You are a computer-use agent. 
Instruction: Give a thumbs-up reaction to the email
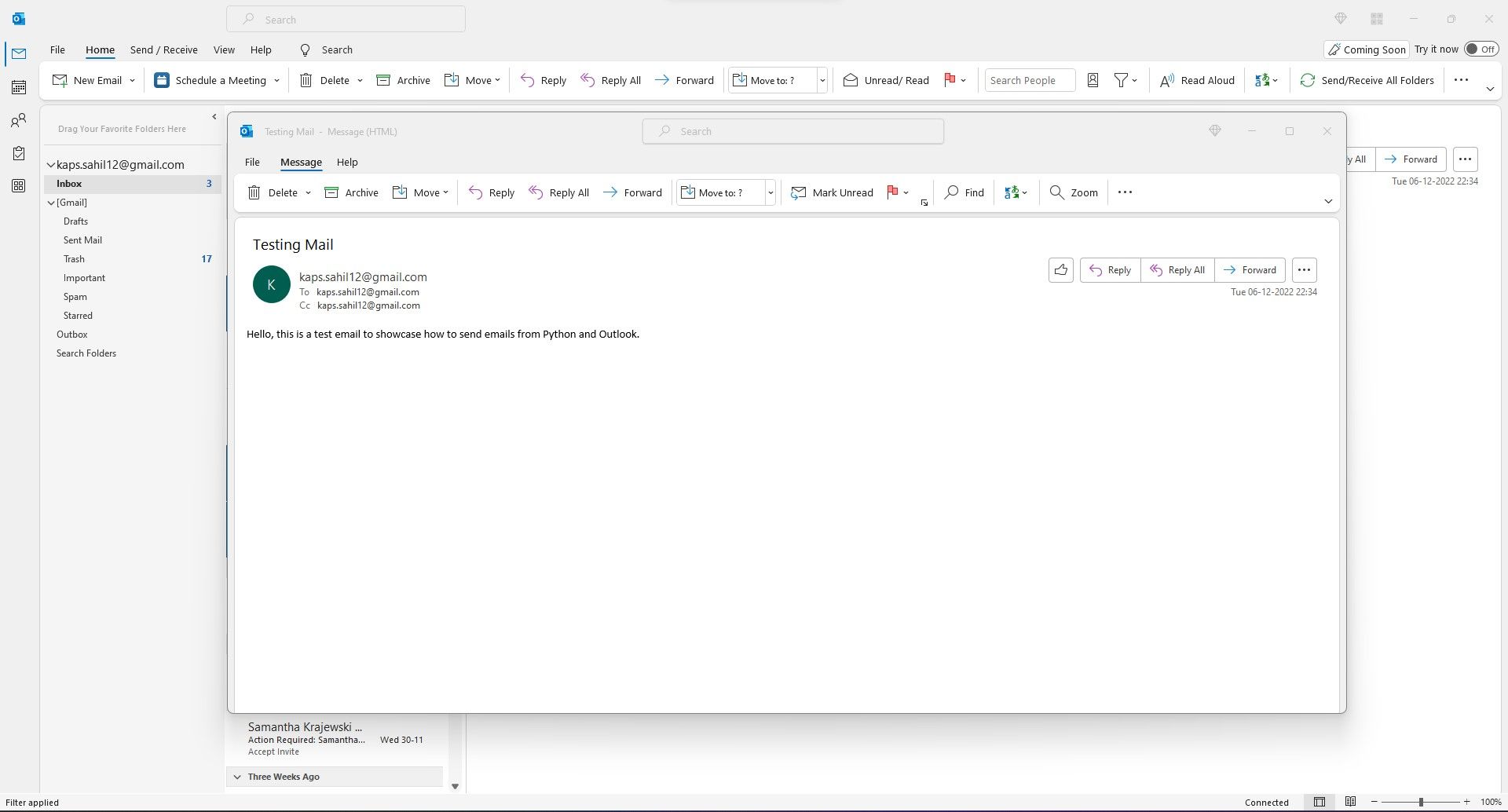click(1060, 269)
